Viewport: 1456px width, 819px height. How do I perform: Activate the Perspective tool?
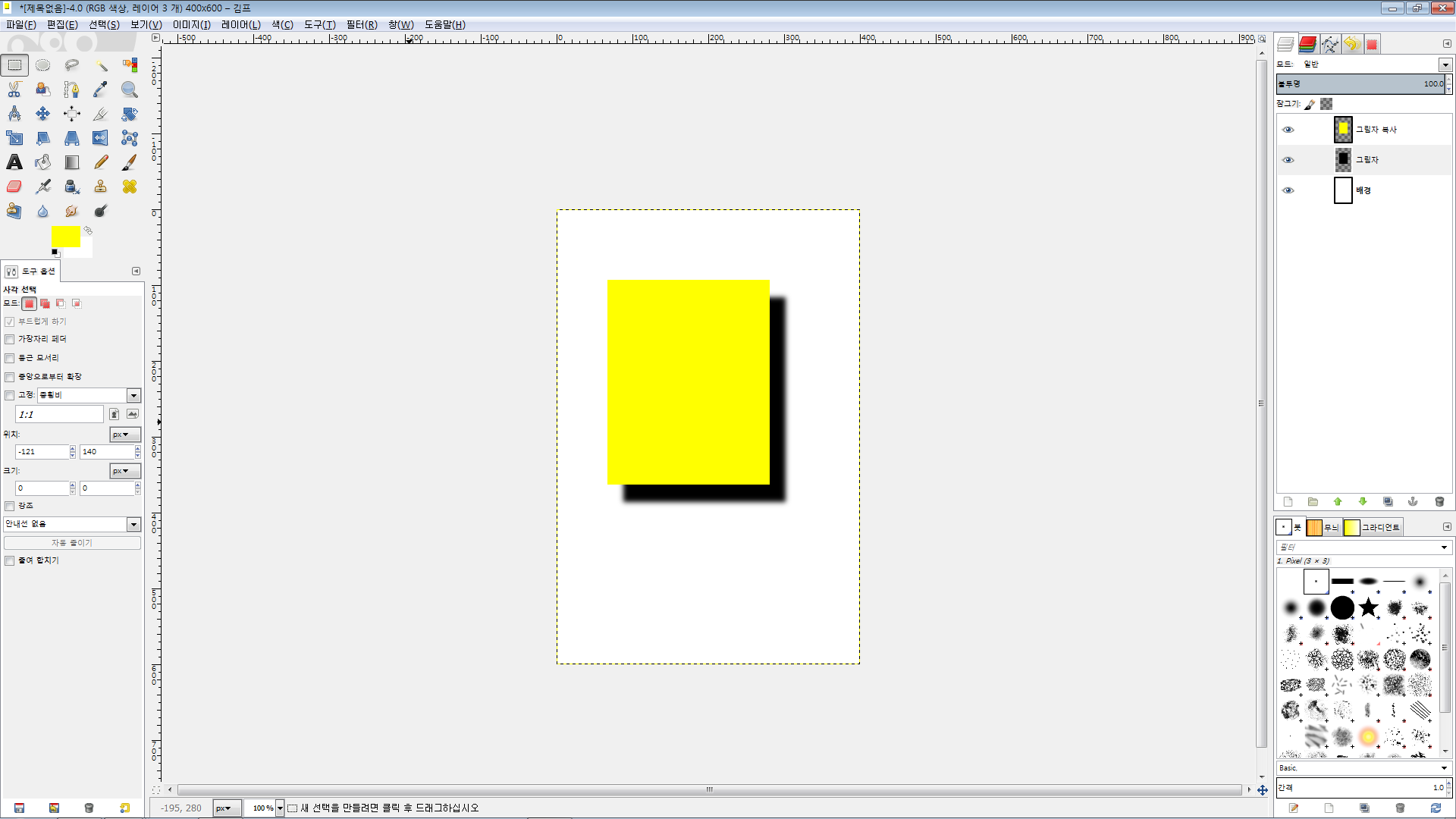pos(72,138)
